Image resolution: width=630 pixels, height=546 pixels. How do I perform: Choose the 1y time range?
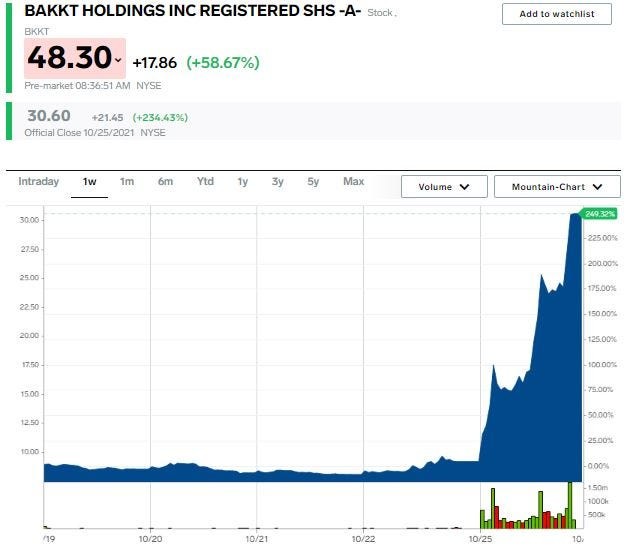pyautogui.click(x=242, y=182)
